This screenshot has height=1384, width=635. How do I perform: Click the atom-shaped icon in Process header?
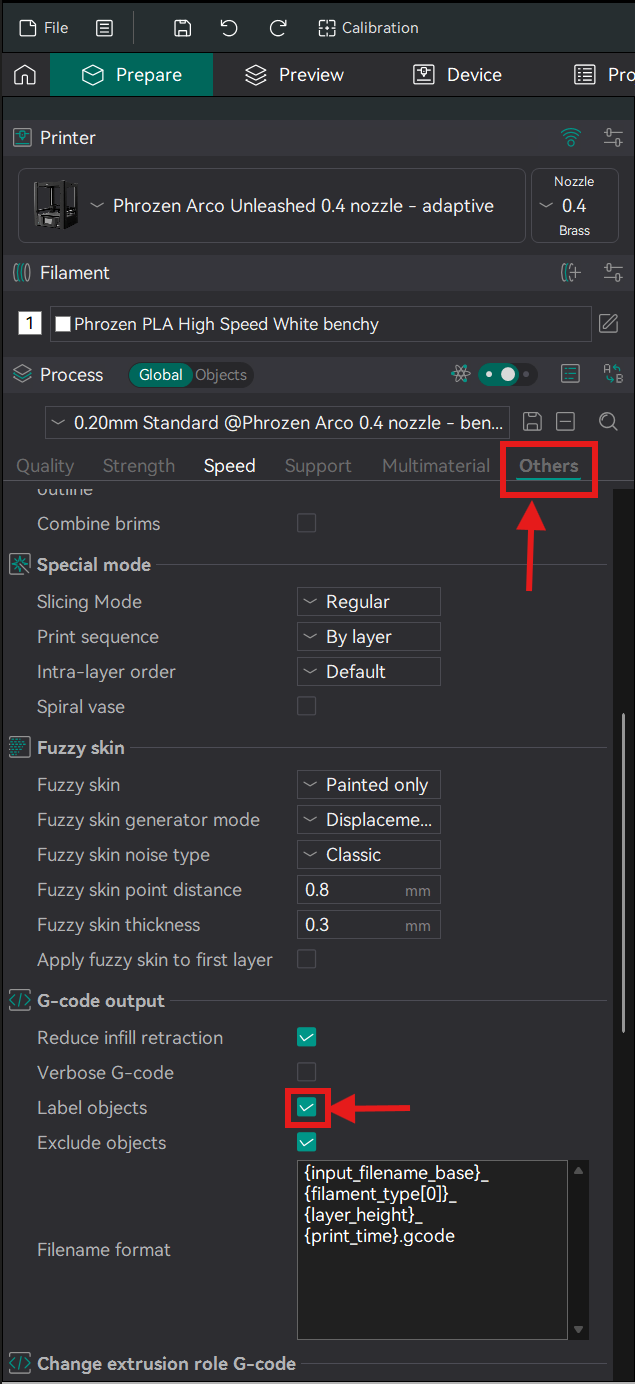(x=461, y=374)
